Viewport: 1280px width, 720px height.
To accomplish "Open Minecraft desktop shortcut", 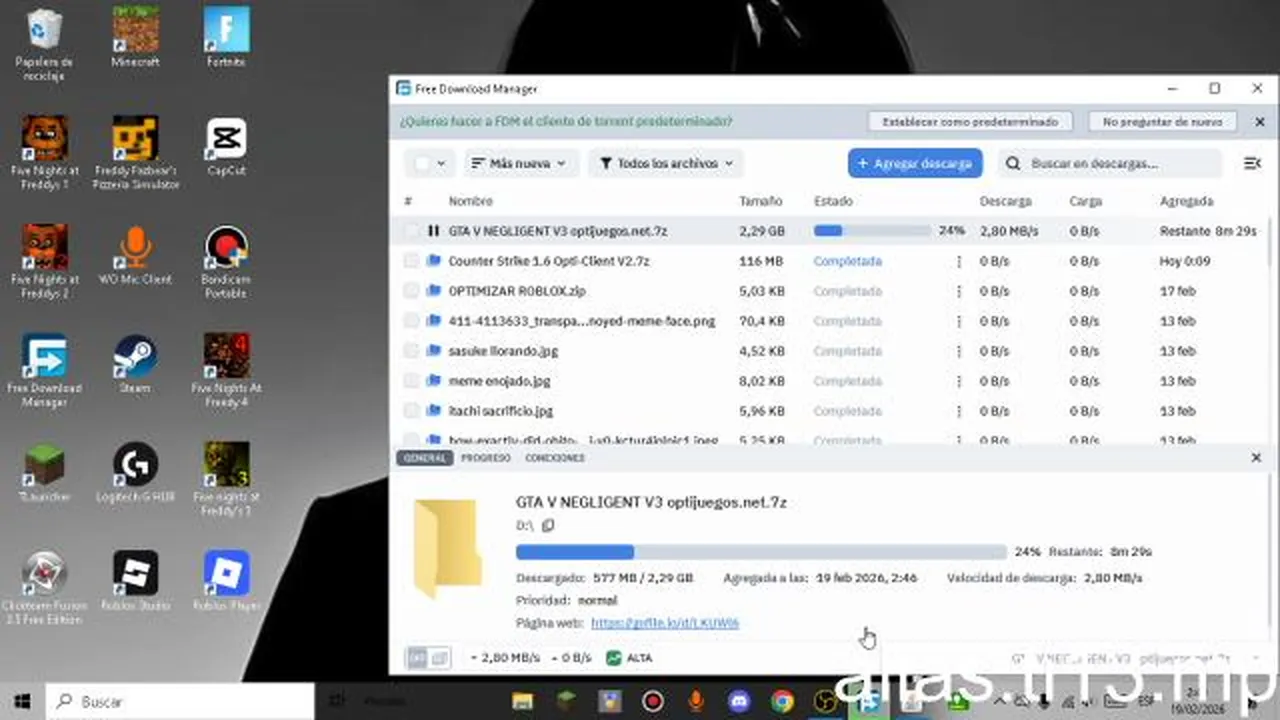I will (135, 38).
